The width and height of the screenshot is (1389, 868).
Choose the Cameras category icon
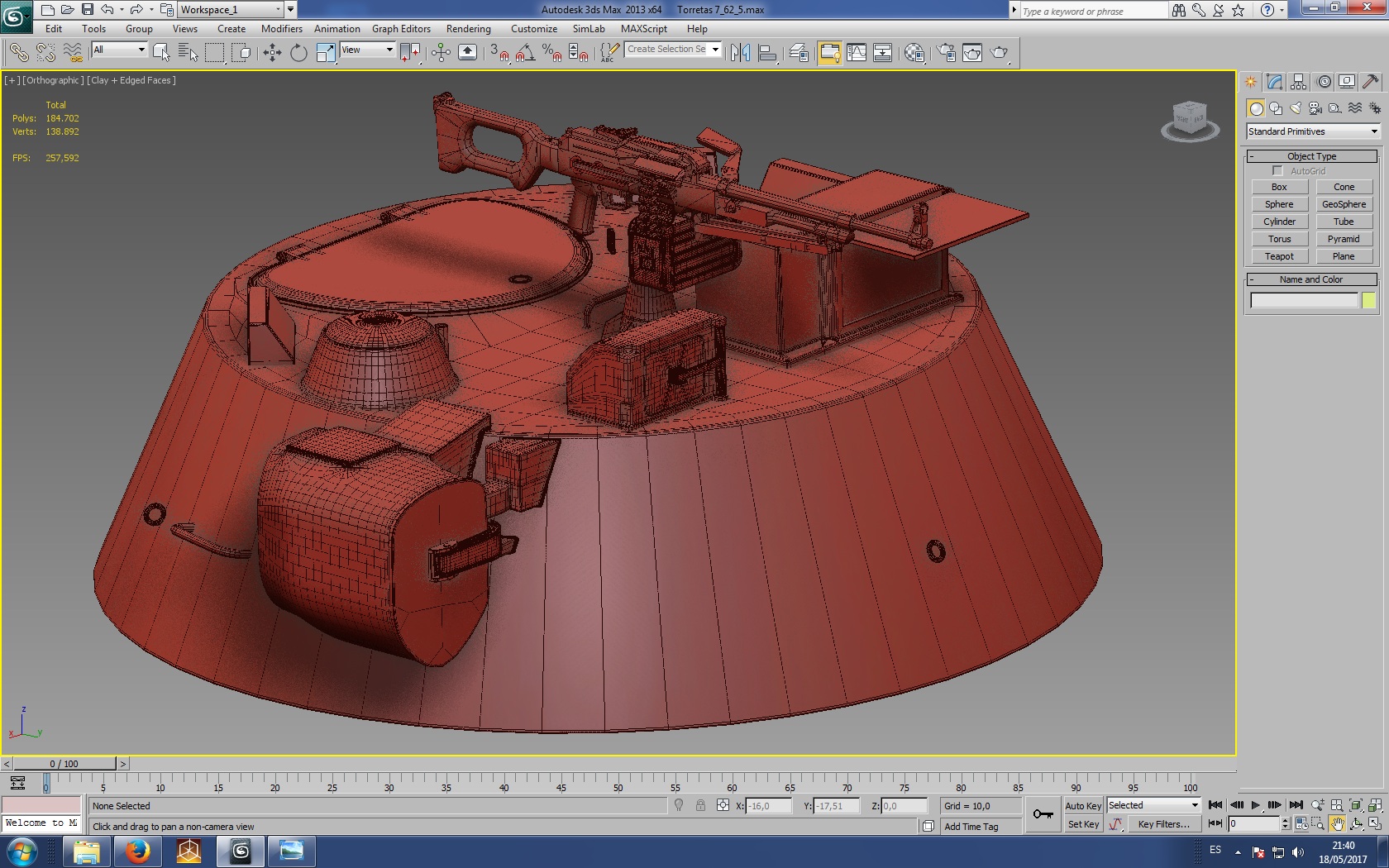click(1315, 108)
